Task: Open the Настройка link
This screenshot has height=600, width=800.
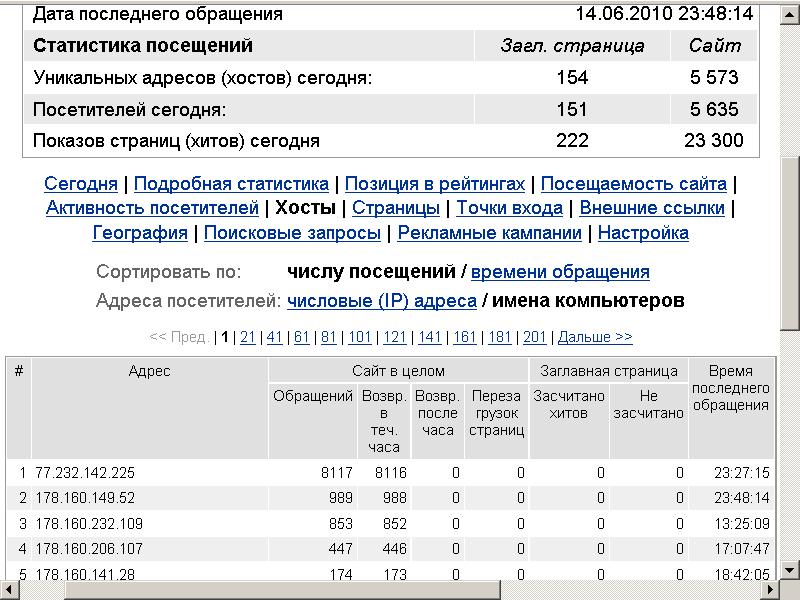Action: pyautogui.click(x=643, y=233)
